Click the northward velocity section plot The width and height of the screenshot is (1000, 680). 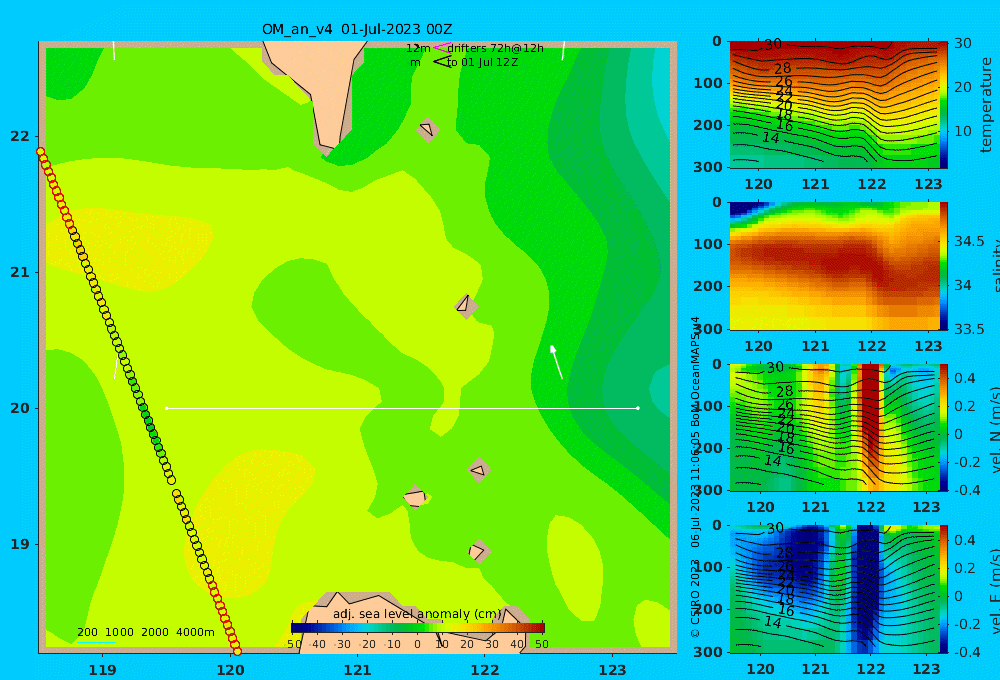coord(834,427)
